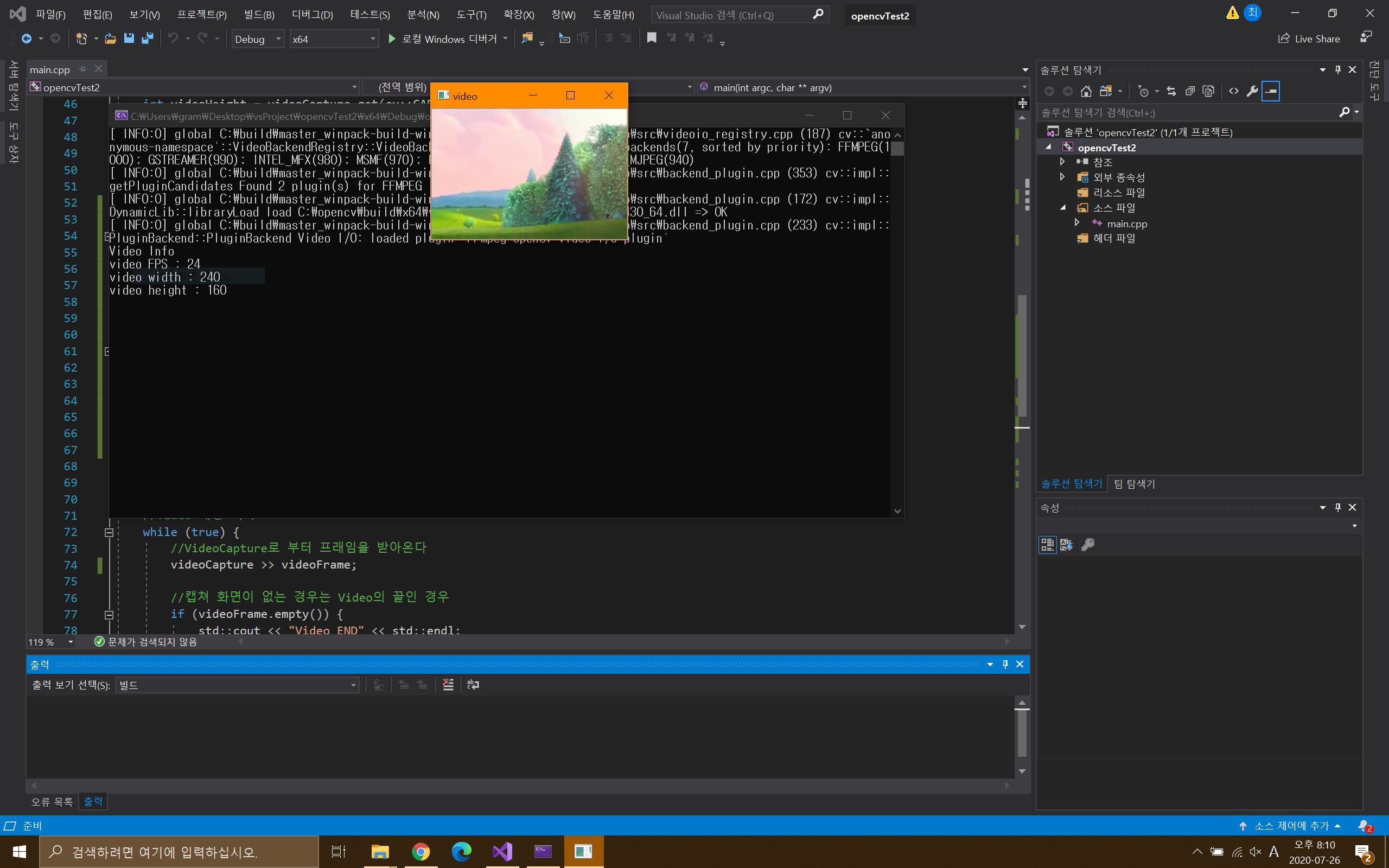
Task: Expand the 참조 tree node
Action: [x=1062, y=162]
